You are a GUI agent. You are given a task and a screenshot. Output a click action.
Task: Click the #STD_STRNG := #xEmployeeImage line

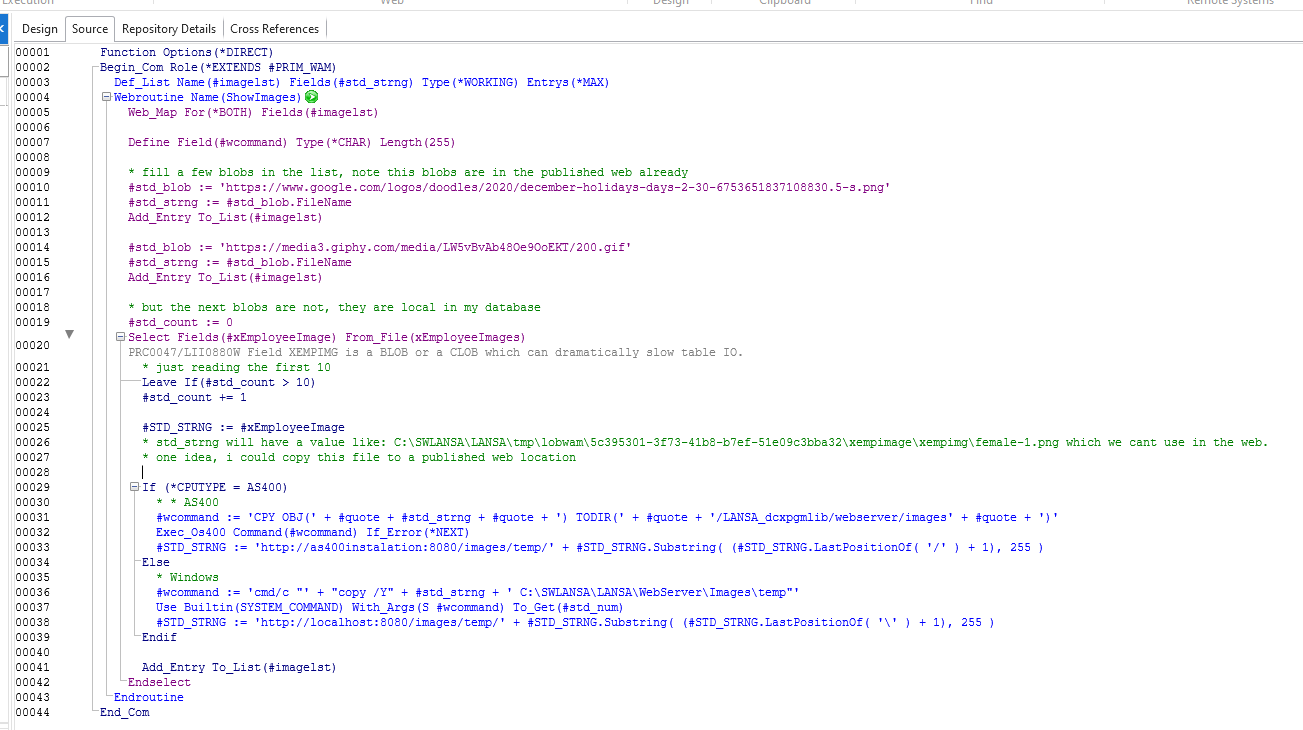(x=243, y=427)
